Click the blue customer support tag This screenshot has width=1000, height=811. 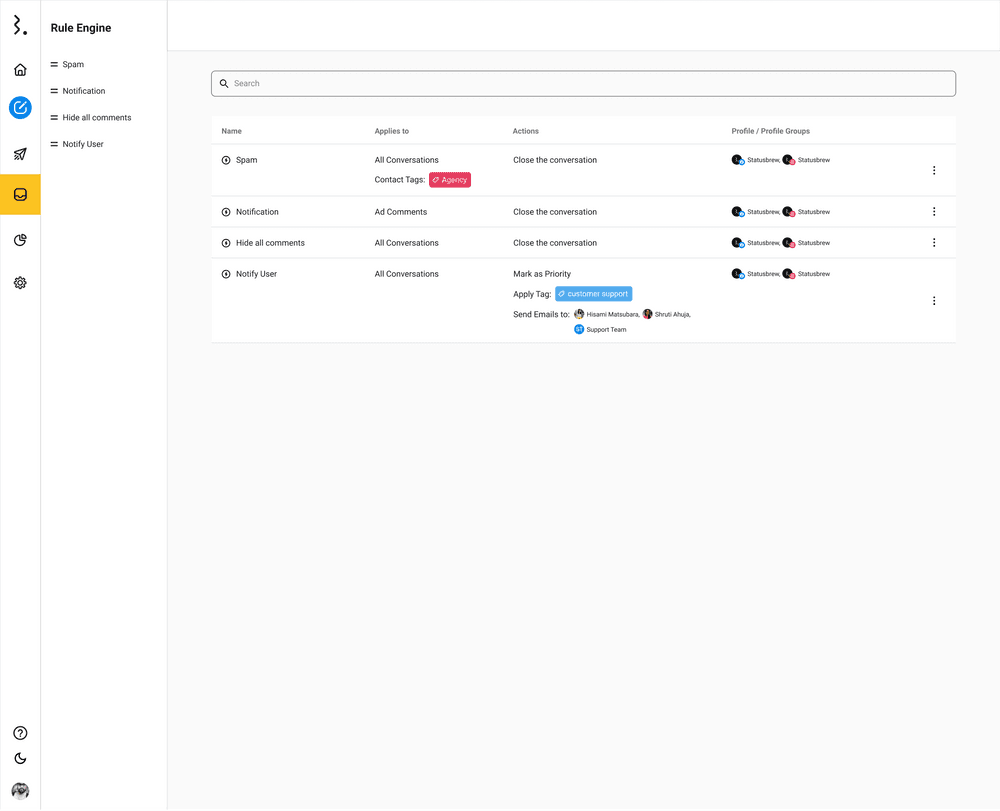pyautogui.click(x=594, y=294)
